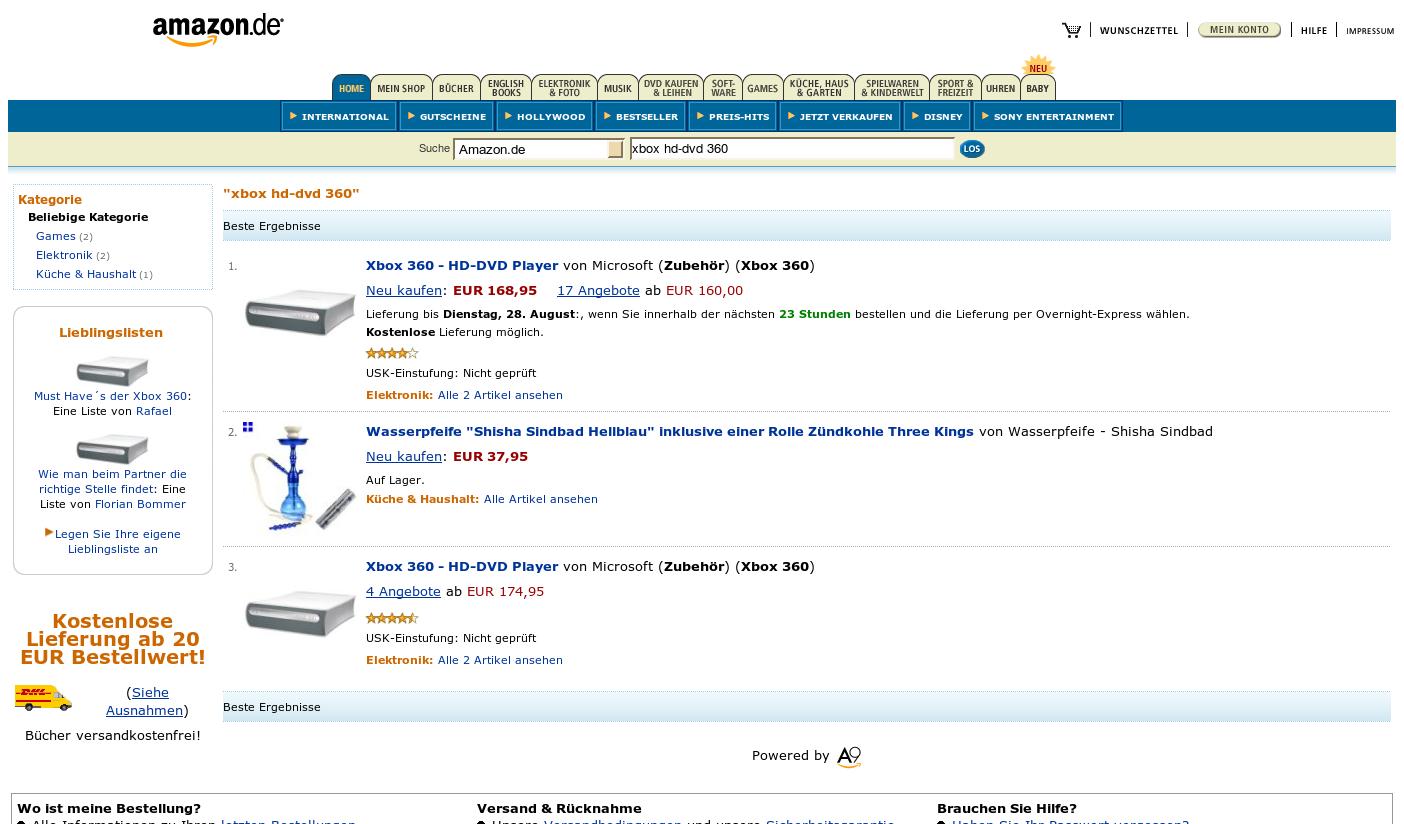
Task: Open Küche, Haus & Garten tab
Action: 819,88
